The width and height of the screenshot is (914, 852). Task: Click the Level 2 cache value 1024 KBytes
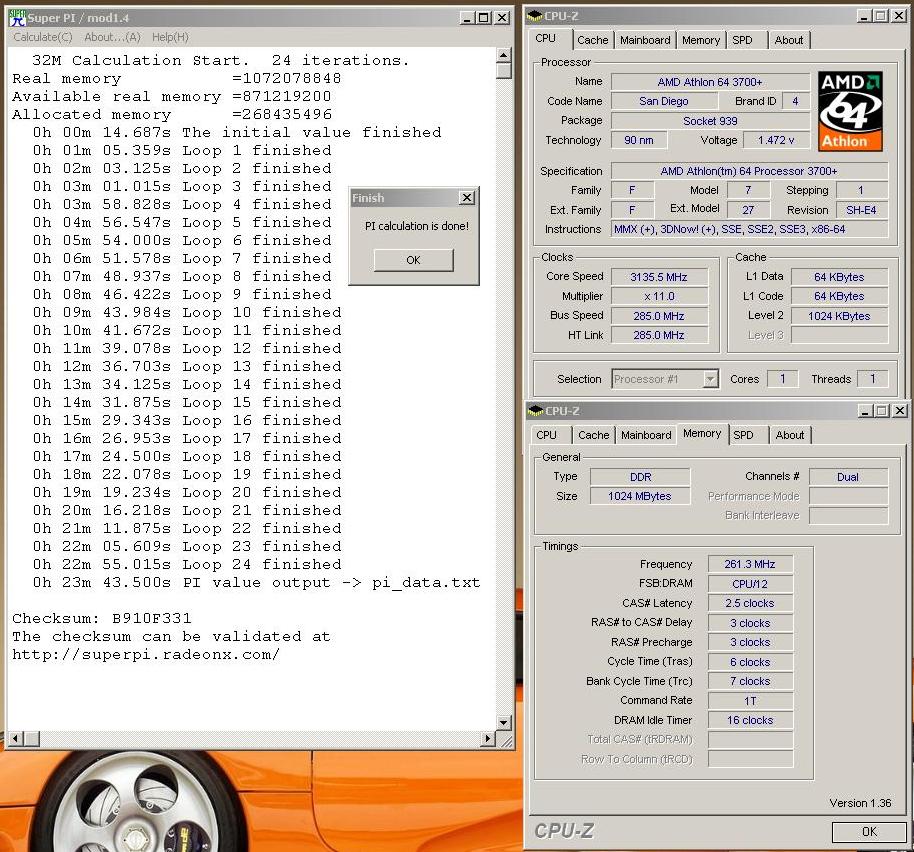point(839,316)
